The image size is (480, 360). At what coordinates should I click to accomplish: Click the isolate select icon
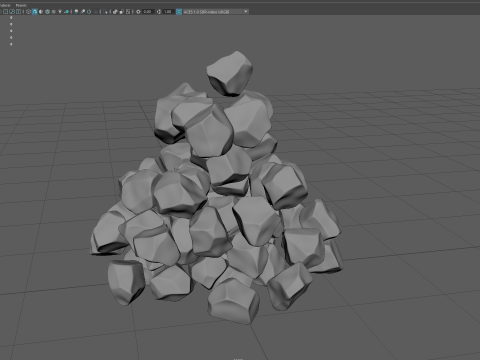point(105,12)
